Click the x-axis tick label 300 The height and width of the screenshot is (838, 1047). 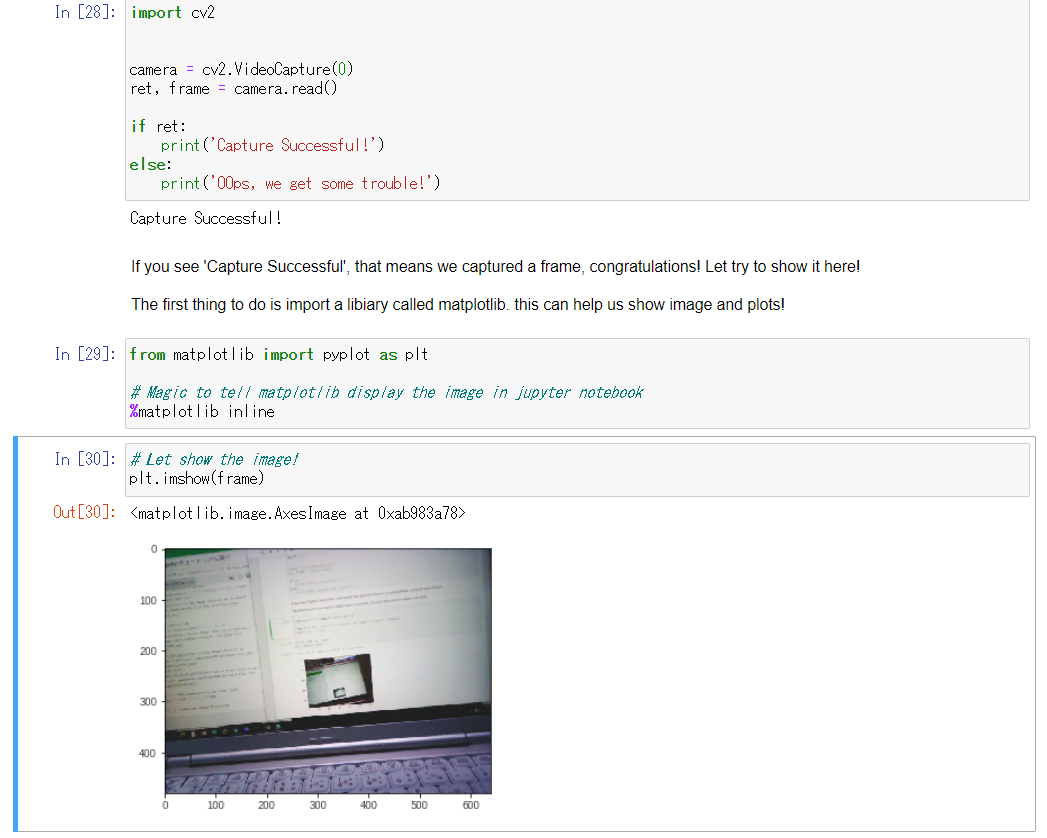coord(318,805)
